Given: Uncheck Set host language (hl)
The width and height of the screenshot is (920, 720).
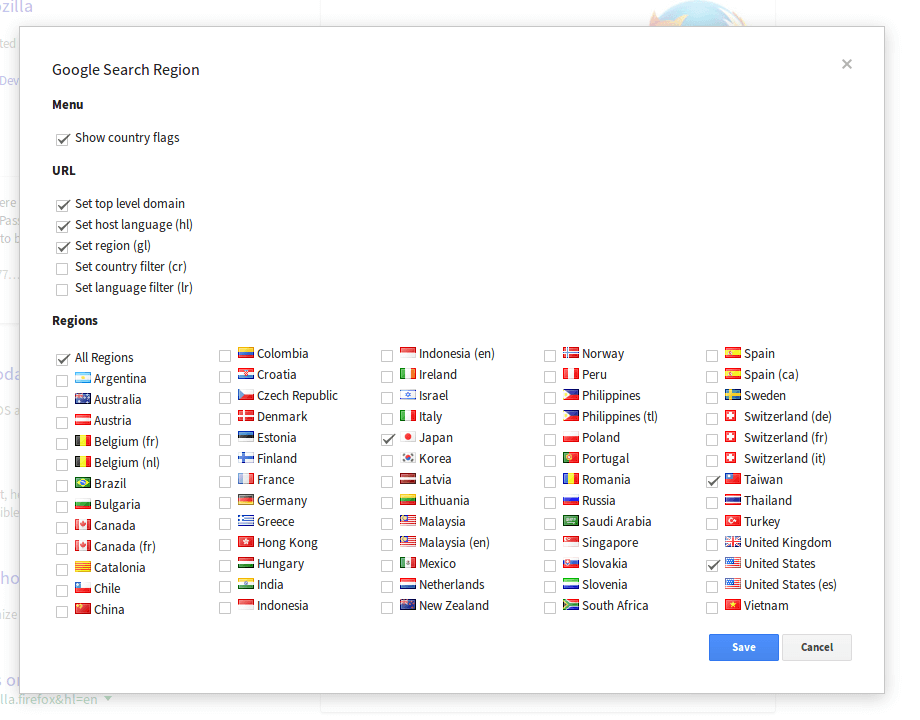Looking at the screenshot, I should coord(62,226).
